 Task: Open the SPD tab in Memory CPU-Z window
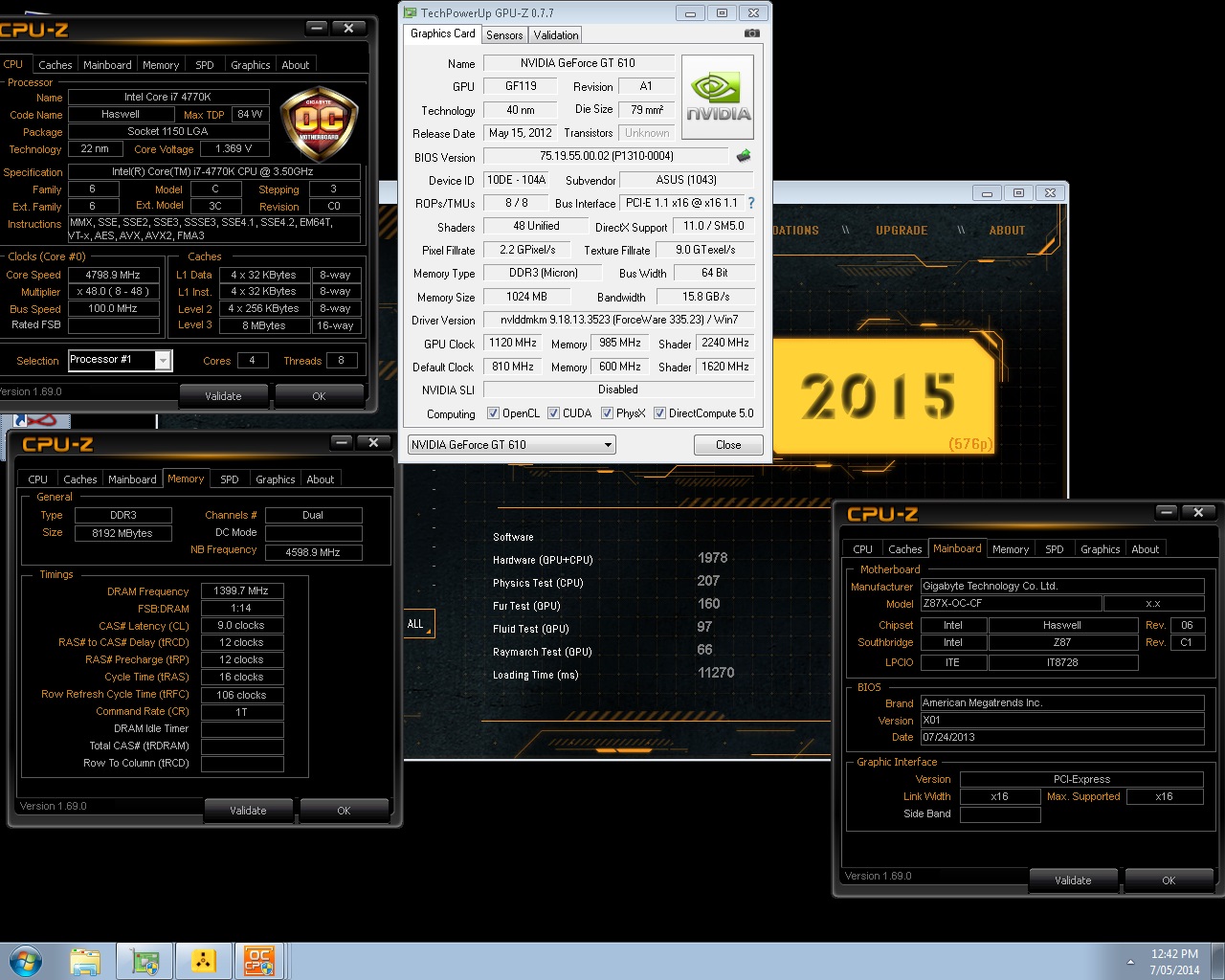point(230,479)
